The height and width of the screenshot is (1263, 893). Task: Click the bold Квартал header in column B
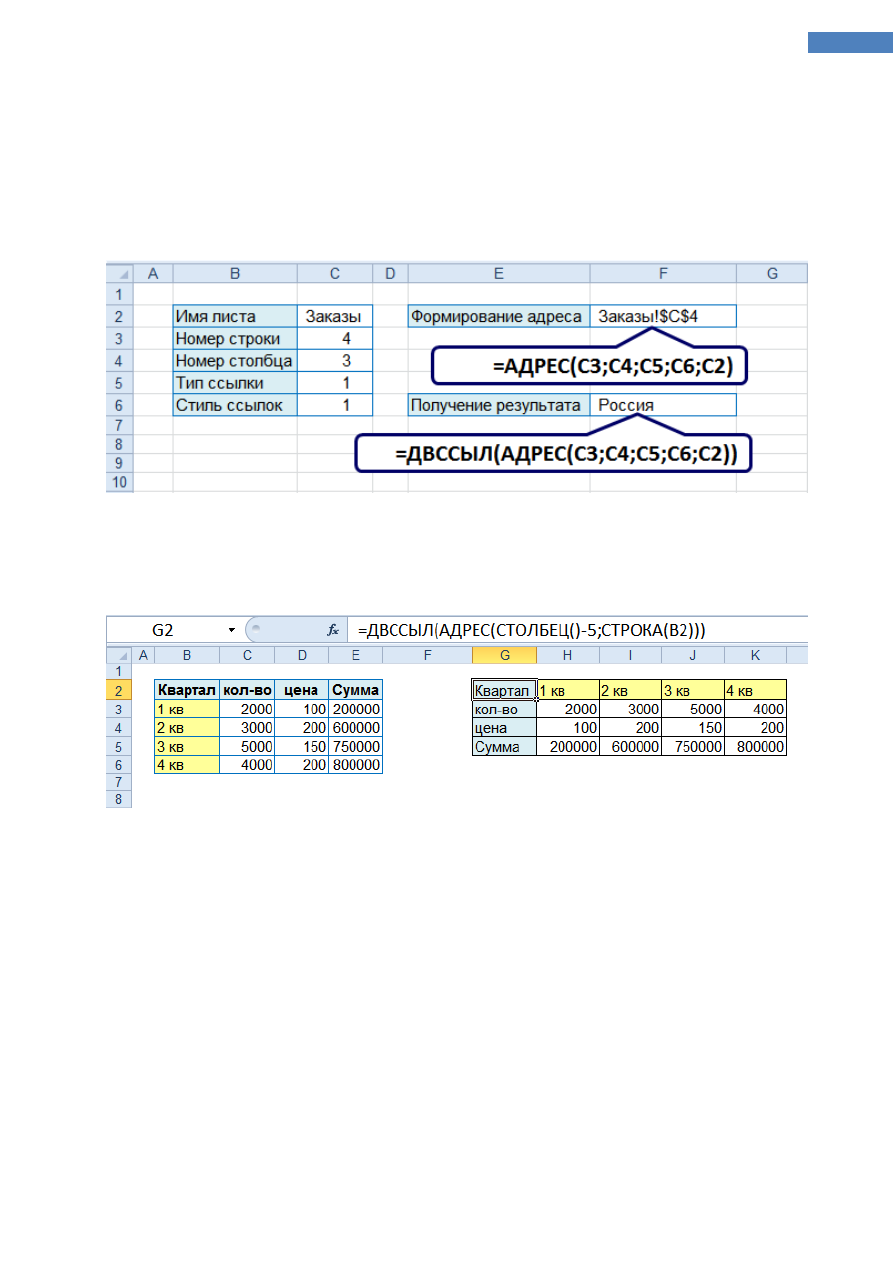point(187,690)
